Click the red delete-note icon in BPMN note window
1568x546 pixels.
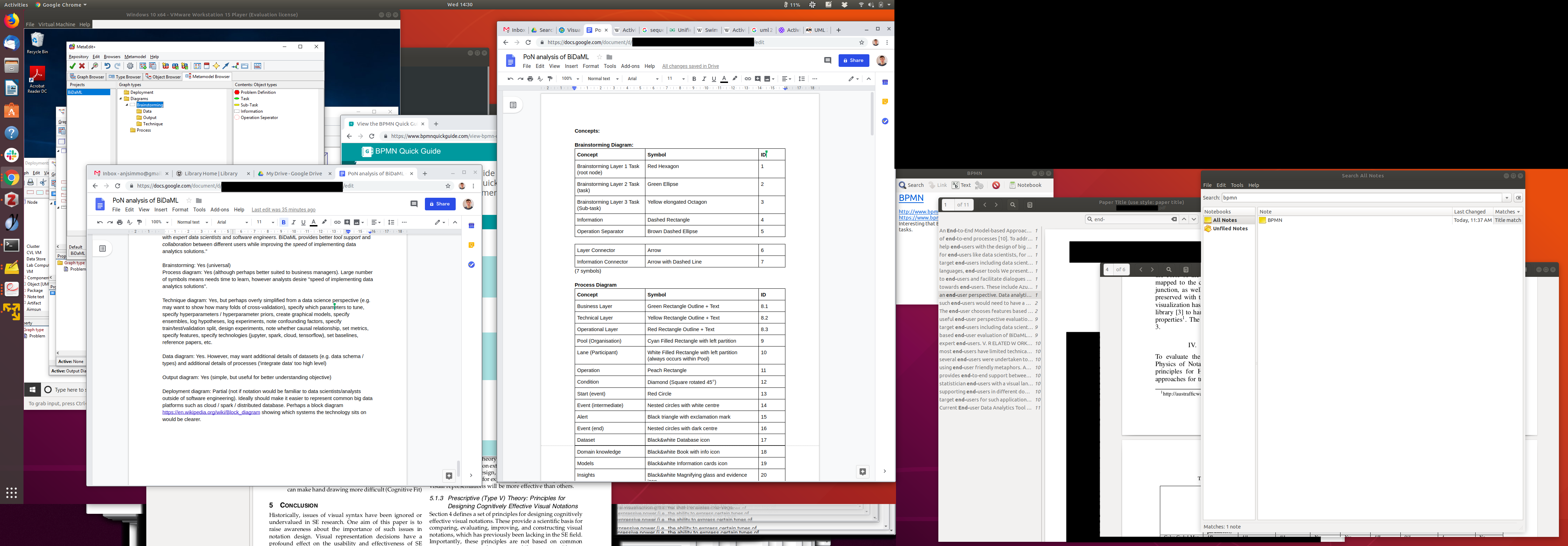[996, 185]
